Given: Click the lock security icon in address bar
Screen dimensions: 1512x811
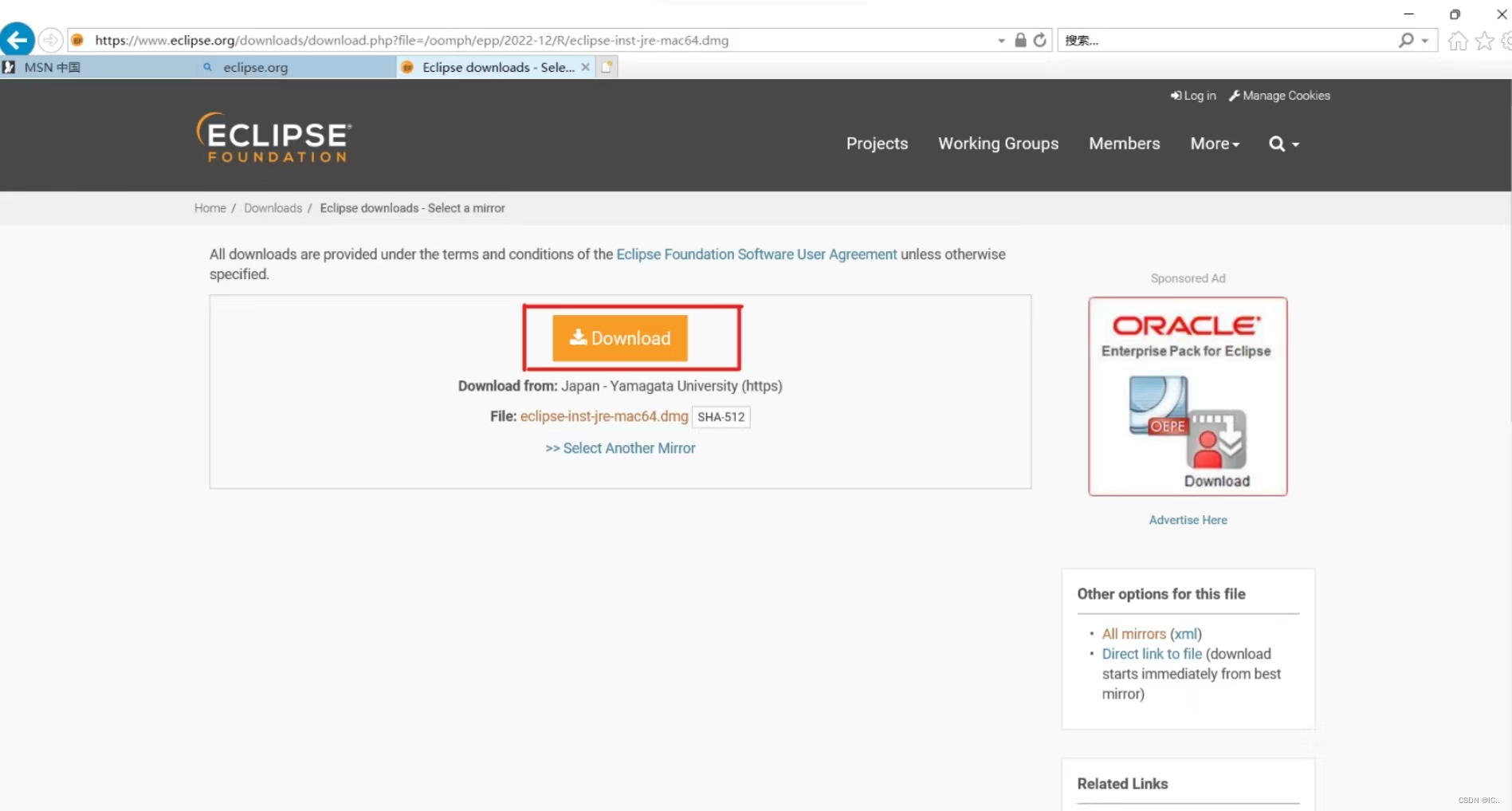Looking at the screenshot, I should (x=1020, y=40).
